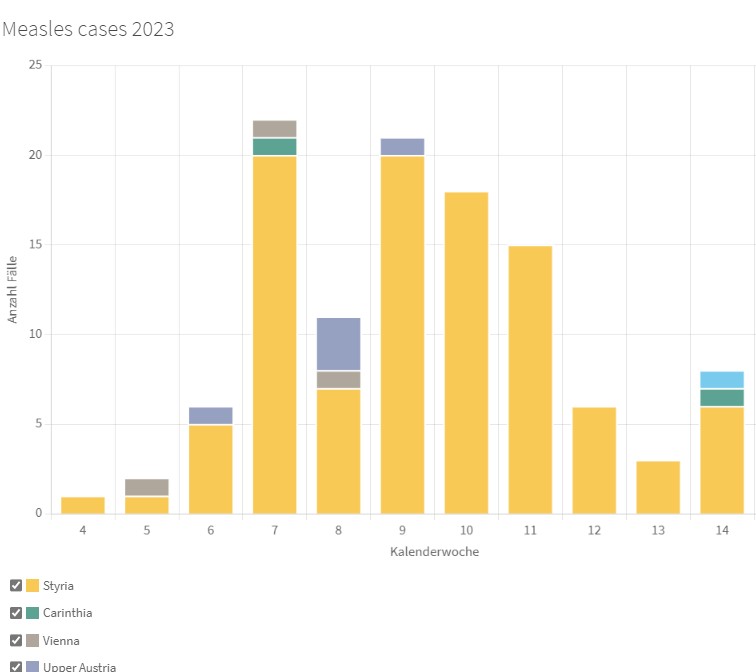The height and width of the screenshot is (672, 756).
Task: Uncheck the Vienna legend checkbox
Action: coord(16,640)
